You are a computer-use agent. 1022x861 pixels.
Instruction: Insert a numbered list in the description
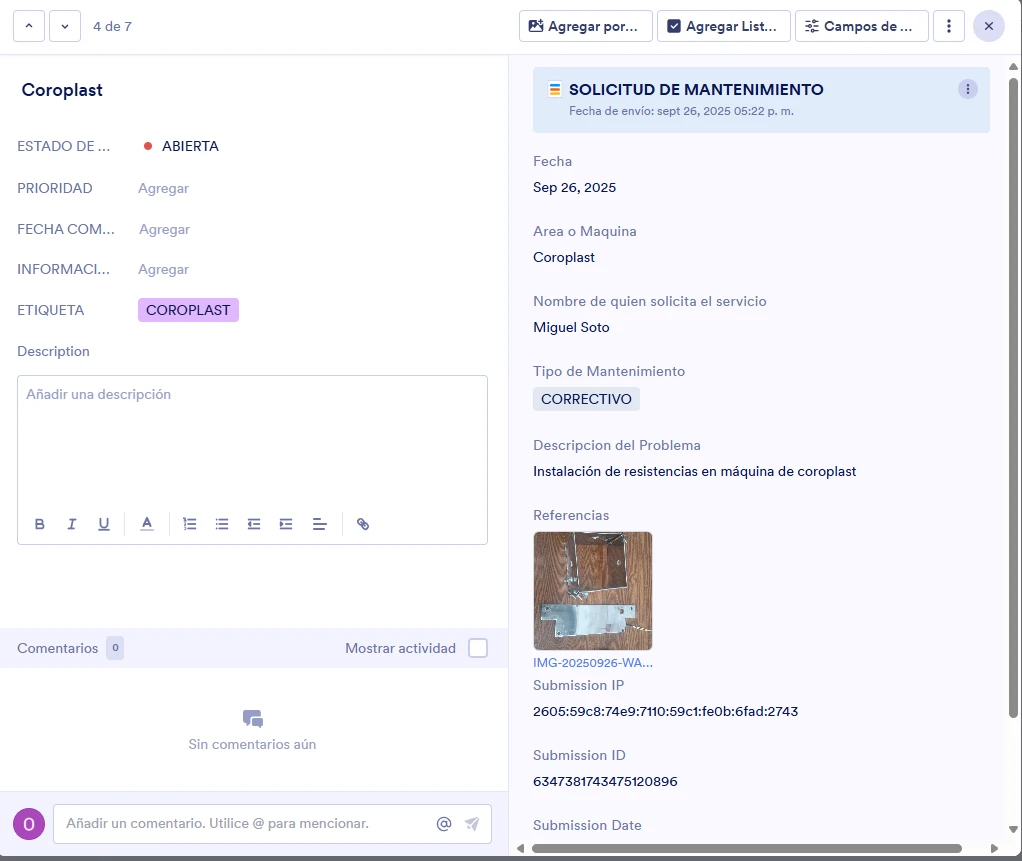189,523
